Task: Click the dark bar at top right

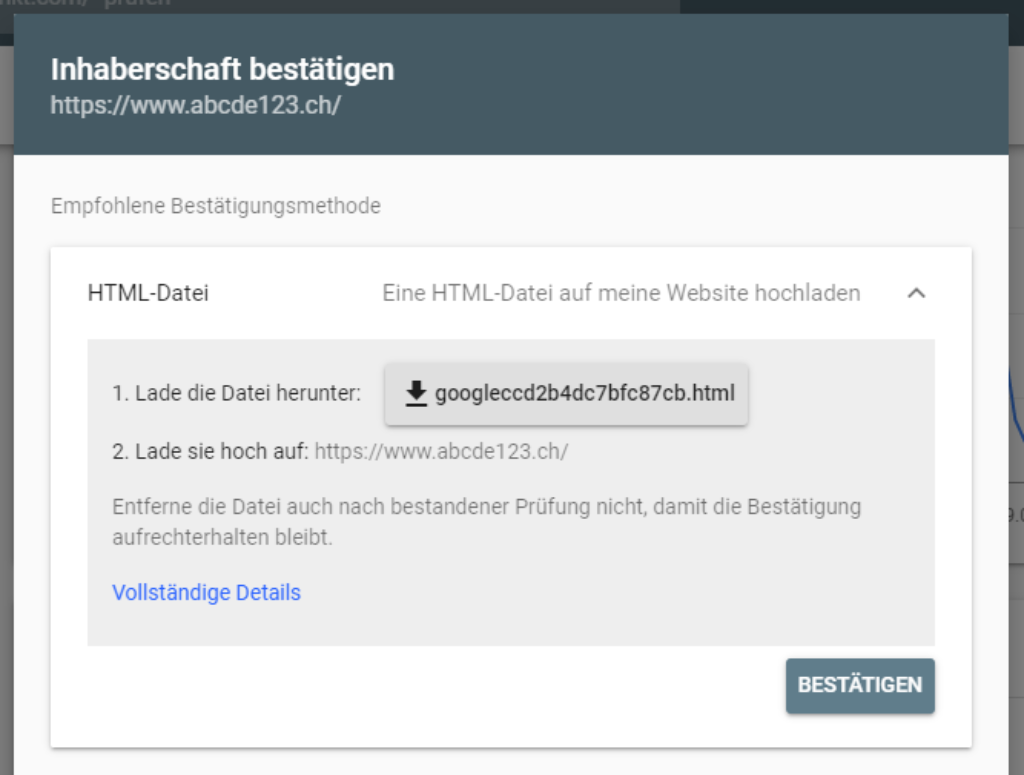Action: coord(850,5)
